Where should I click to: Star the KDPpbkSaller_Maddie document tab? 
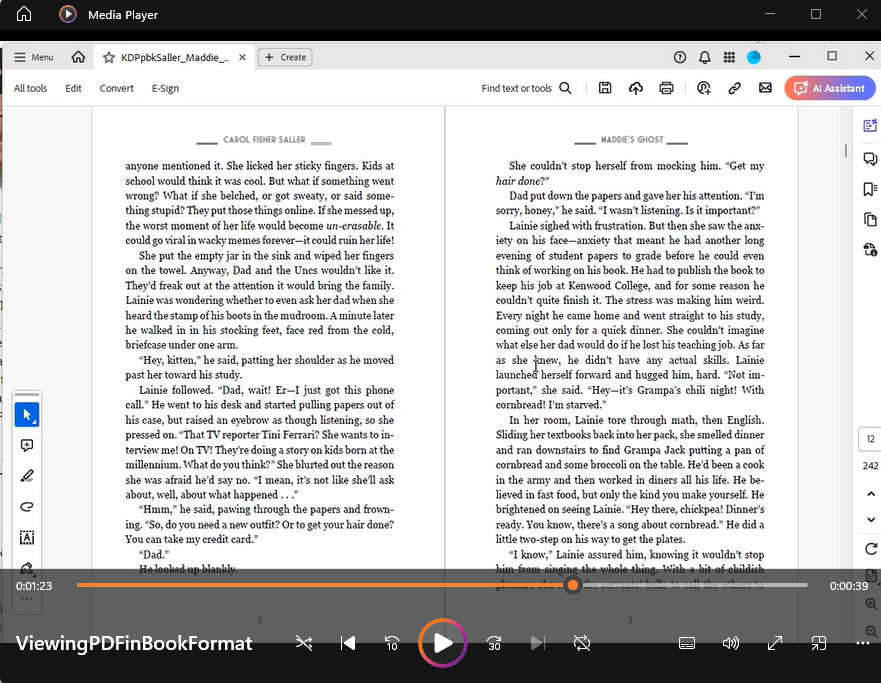pyautogui.click(x=108, y=57)
